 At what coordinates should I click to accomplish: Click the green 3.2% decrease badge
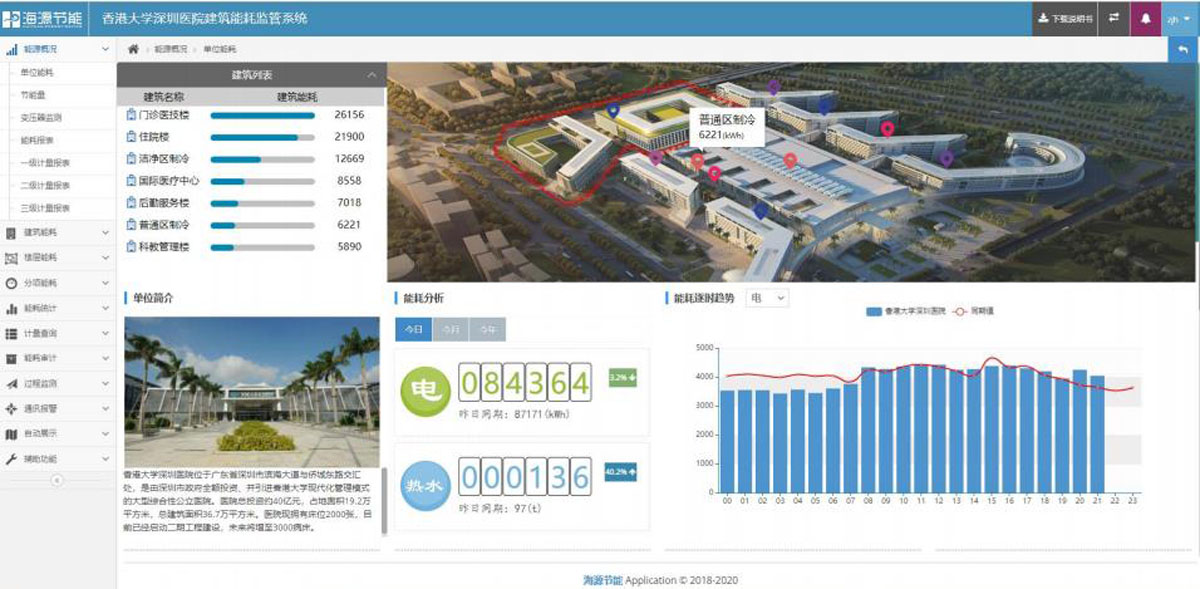pos(623,378)
